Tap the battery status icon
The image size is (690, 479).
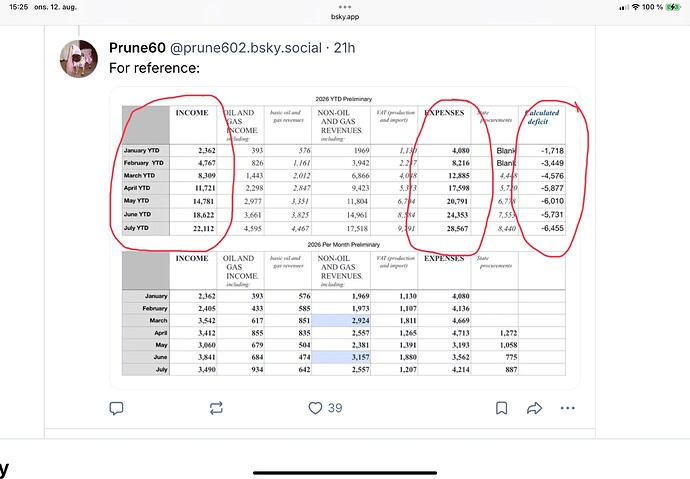[x=673, y=7]
